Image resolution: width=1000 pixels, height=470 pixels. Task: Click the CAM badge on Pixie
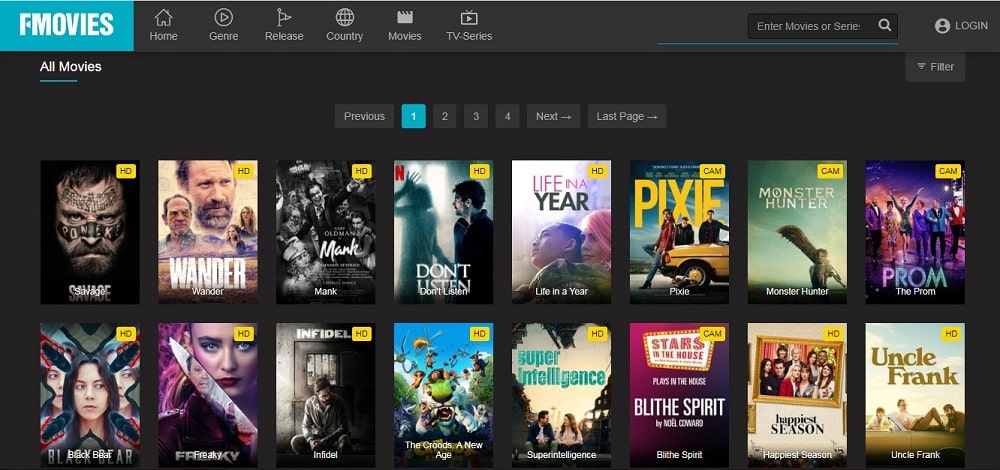point(712,171)
